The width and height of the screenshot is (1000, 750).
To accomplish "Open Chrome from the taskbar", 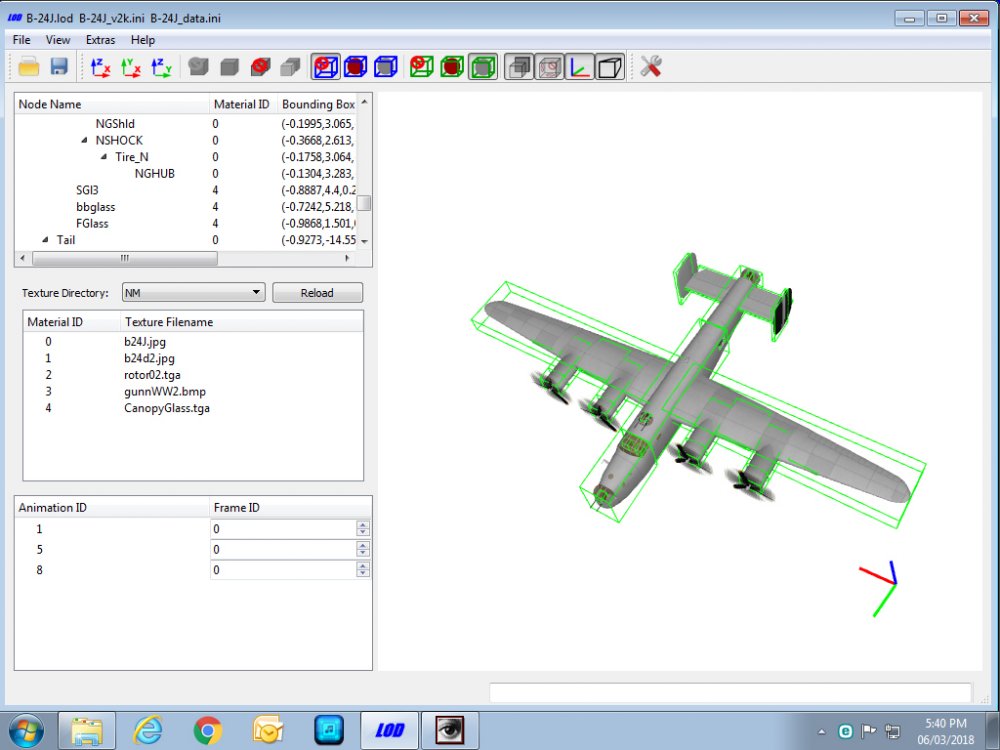I will [x=207, y=730].
